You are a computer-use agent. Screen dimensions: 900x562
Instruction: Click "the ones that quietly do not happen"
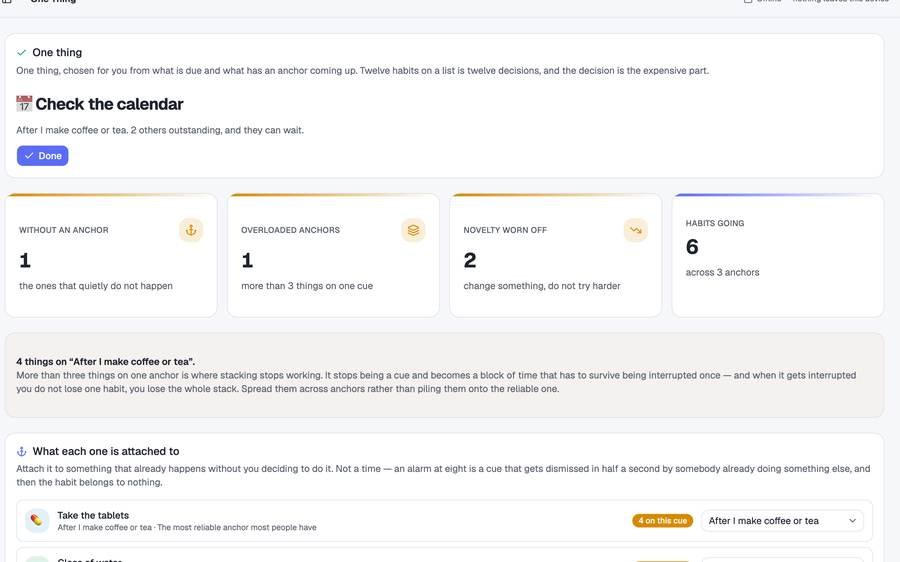pos(96,286)
